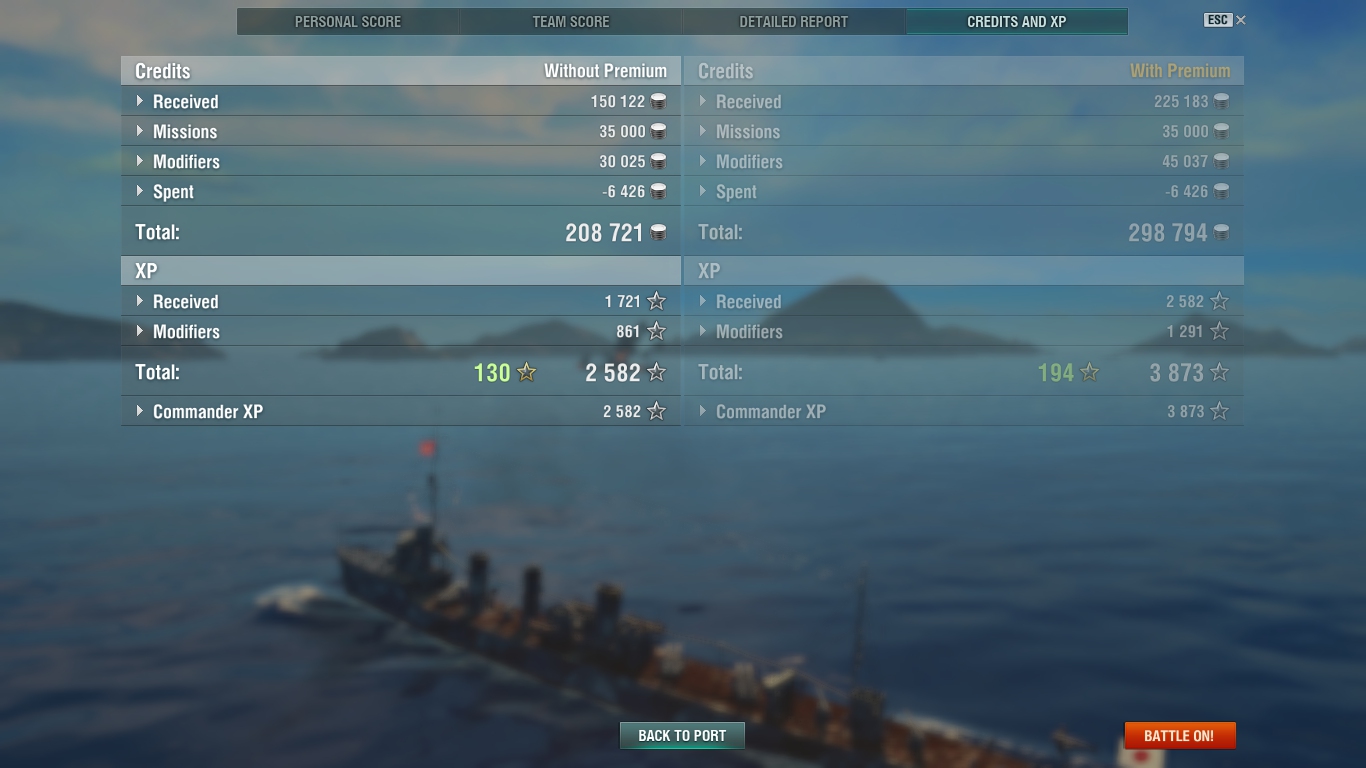Screen dimensions: 1366x768
Task: Click the star icon beside Commander XP 2 582
Action: click(x=656, y=411)
